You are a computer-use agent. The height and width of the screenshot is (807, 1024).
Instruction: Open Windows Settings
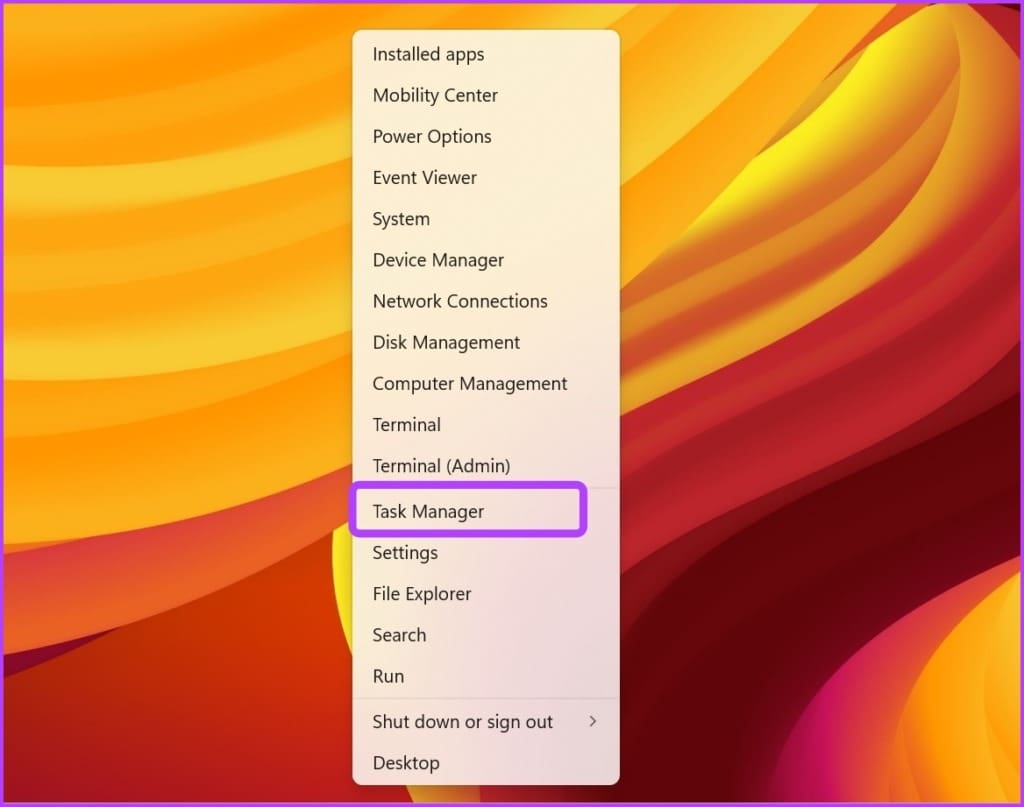[404, 552]
